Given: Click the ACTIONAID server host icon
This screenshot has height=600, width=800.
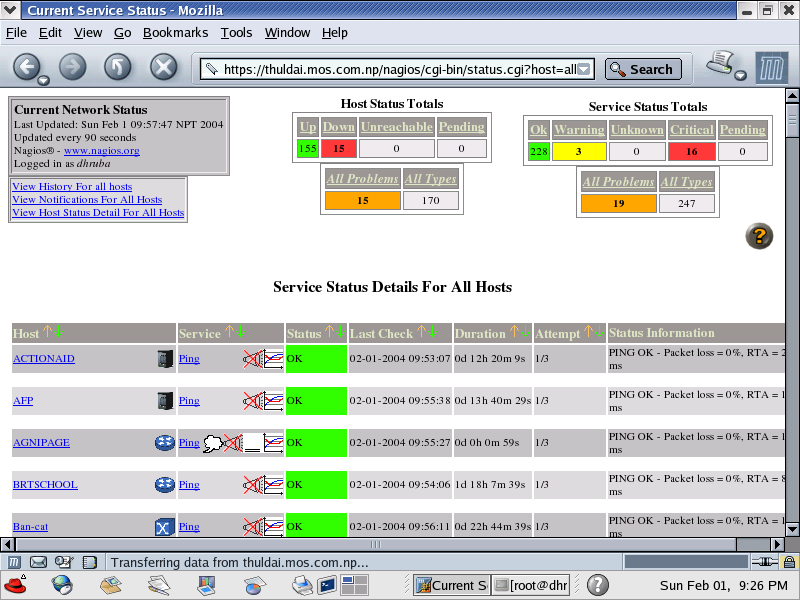Looking at the screenshot, I should pos(165,359).
